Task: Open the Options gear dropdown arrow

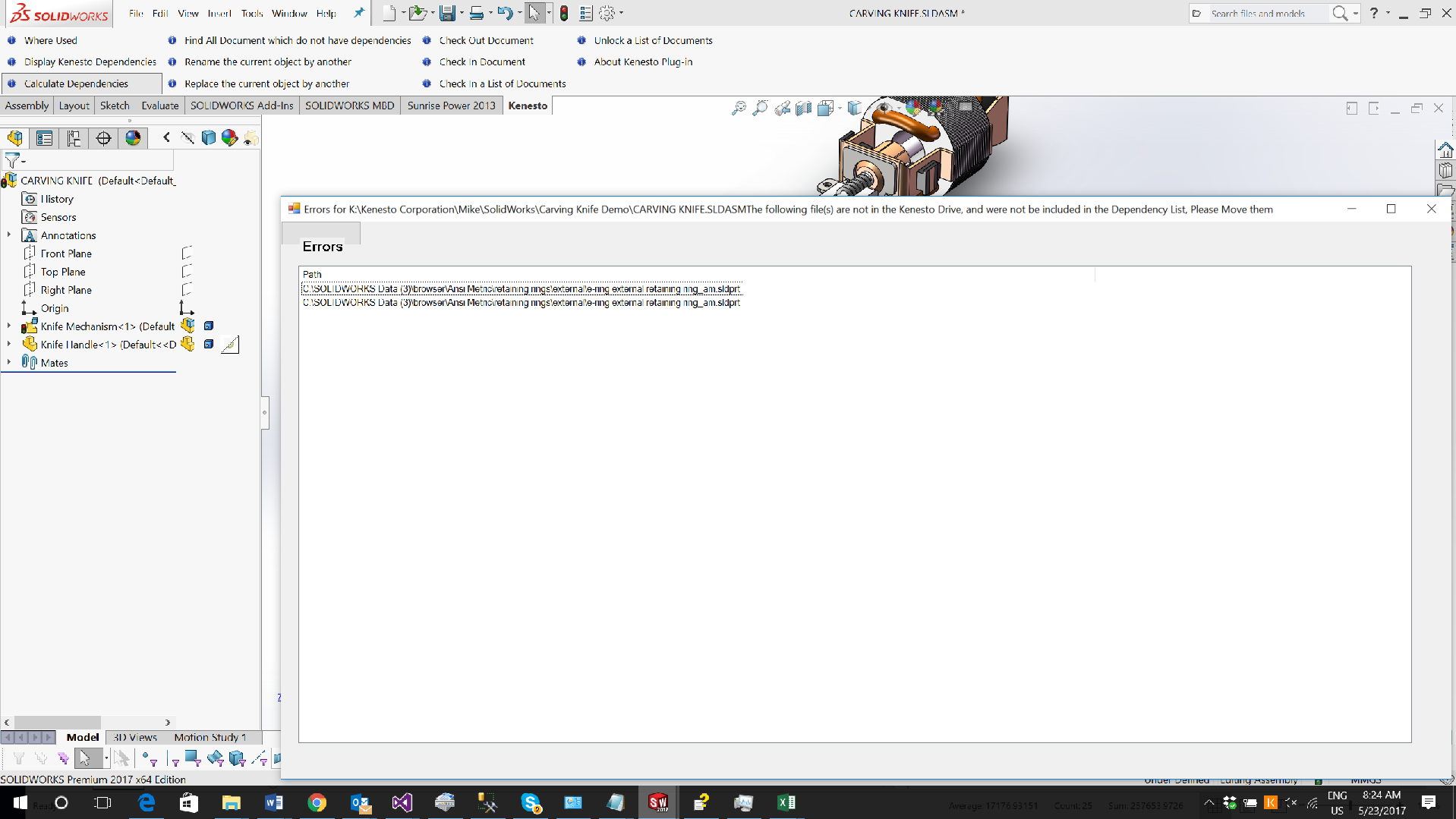Action: [621, 13]
